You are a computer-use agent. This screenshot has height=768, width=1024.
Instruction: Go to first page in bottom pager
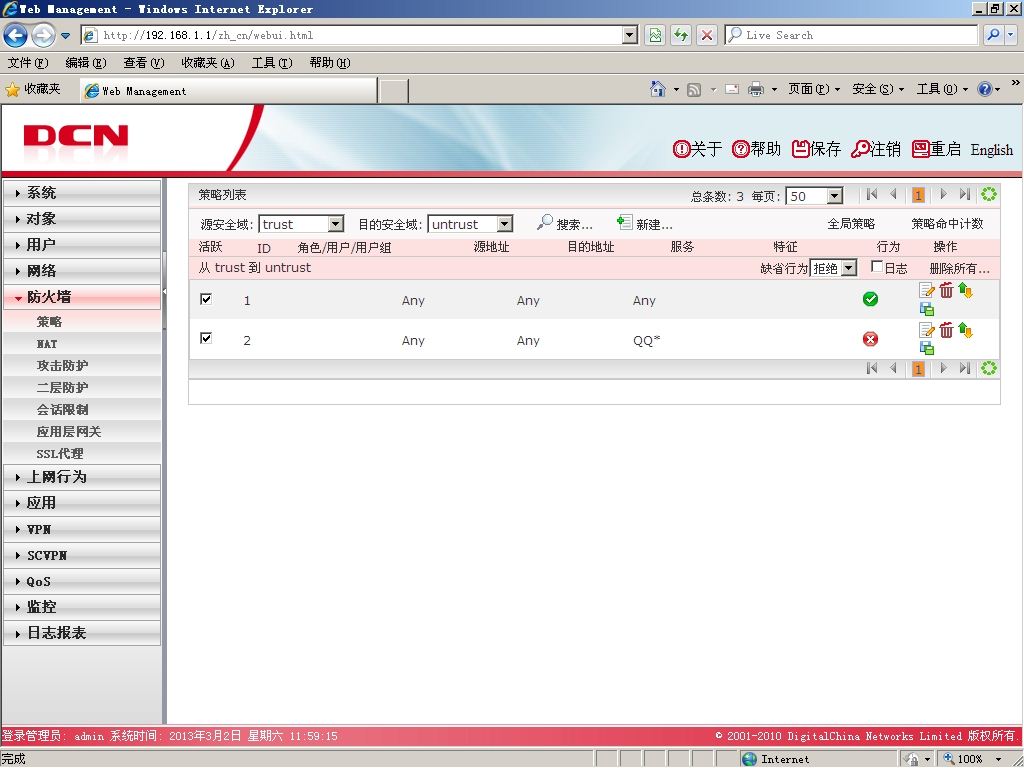[x=871, y=368]
